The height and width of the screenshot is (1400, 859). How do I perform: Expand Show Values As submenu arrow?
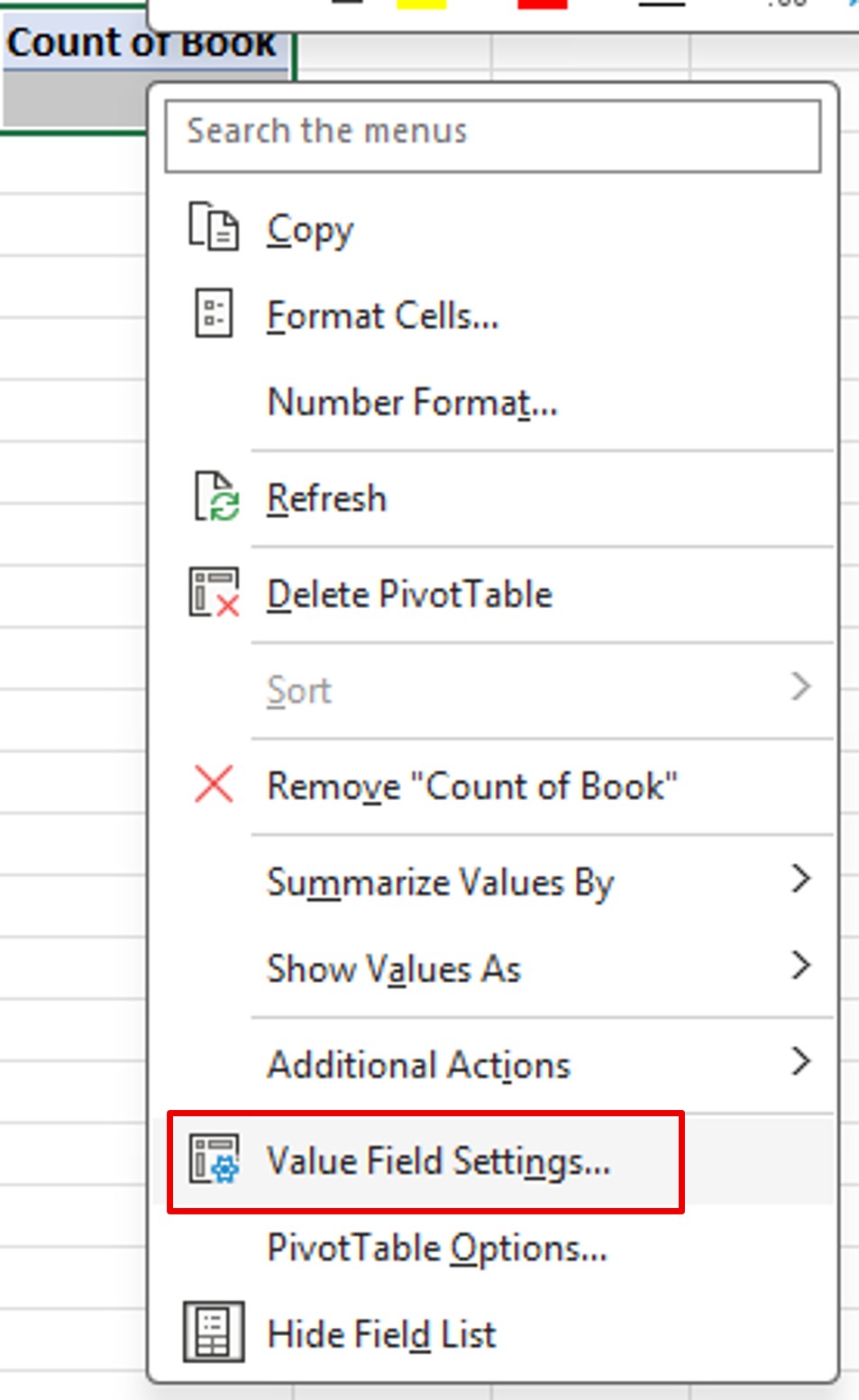[x=800, y=966]
